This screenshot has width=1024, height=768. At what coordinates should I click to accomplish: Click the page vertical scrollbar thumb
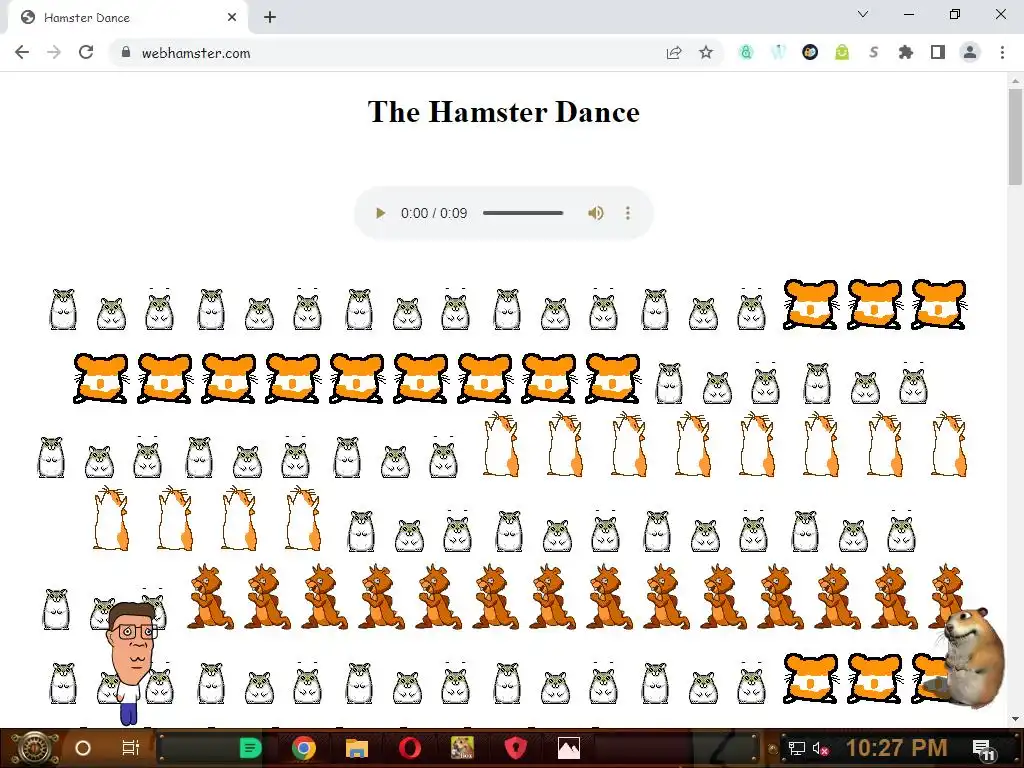tap(1015, 137)
